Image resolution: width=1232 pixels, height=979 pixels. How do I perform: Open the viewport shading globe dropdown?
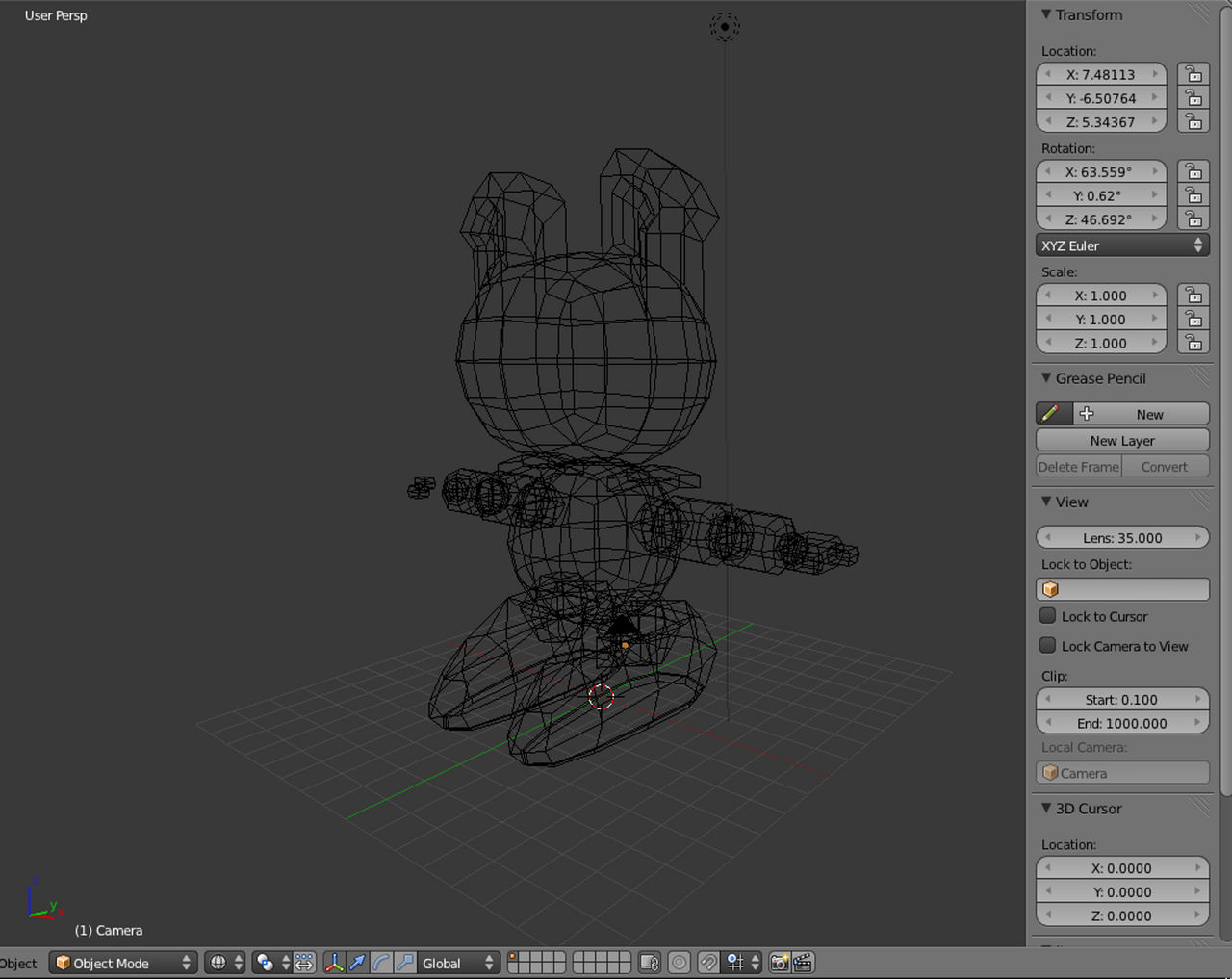(x=225, y=963)
